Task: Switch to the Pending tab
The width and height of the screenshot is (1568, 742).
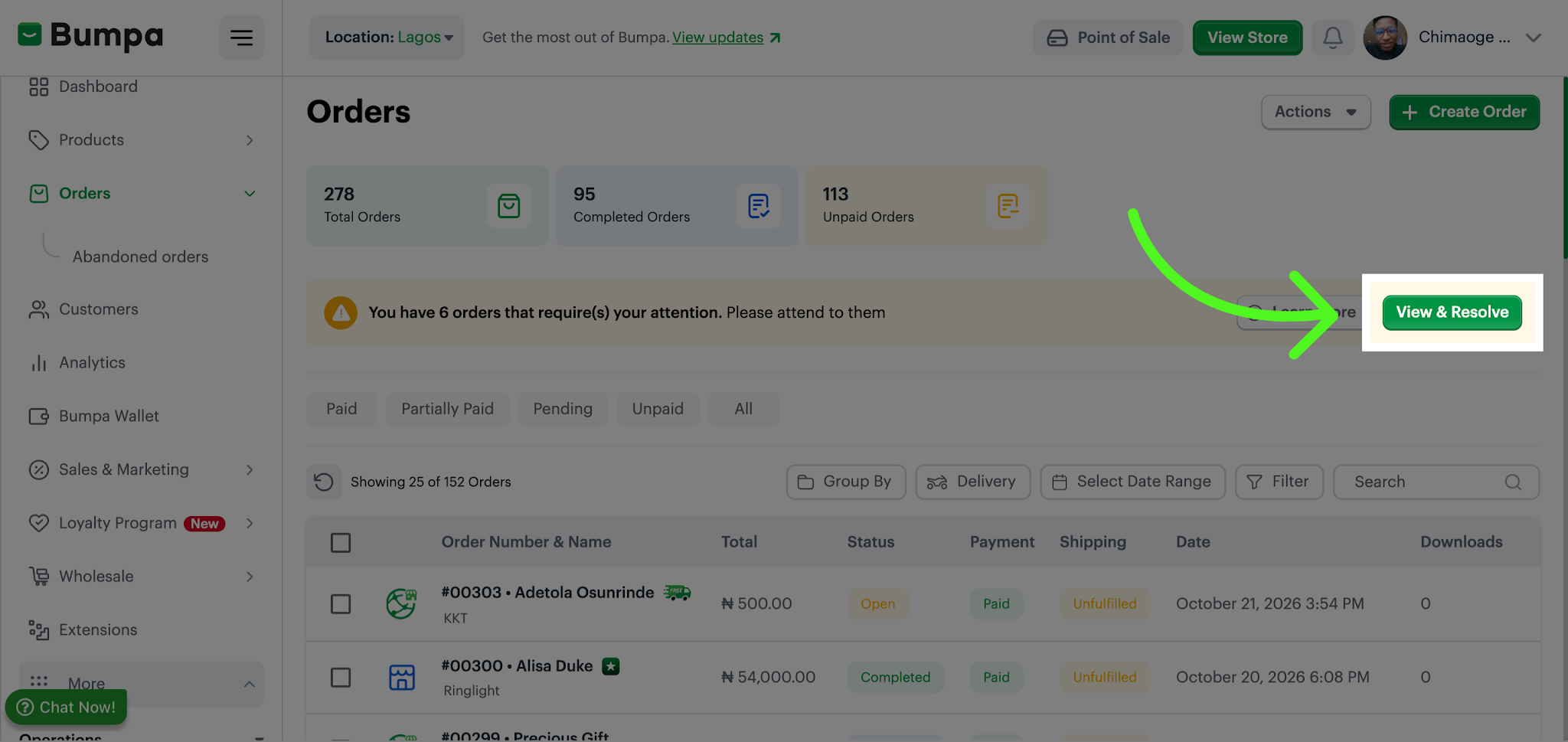Action: coord(563,409)
